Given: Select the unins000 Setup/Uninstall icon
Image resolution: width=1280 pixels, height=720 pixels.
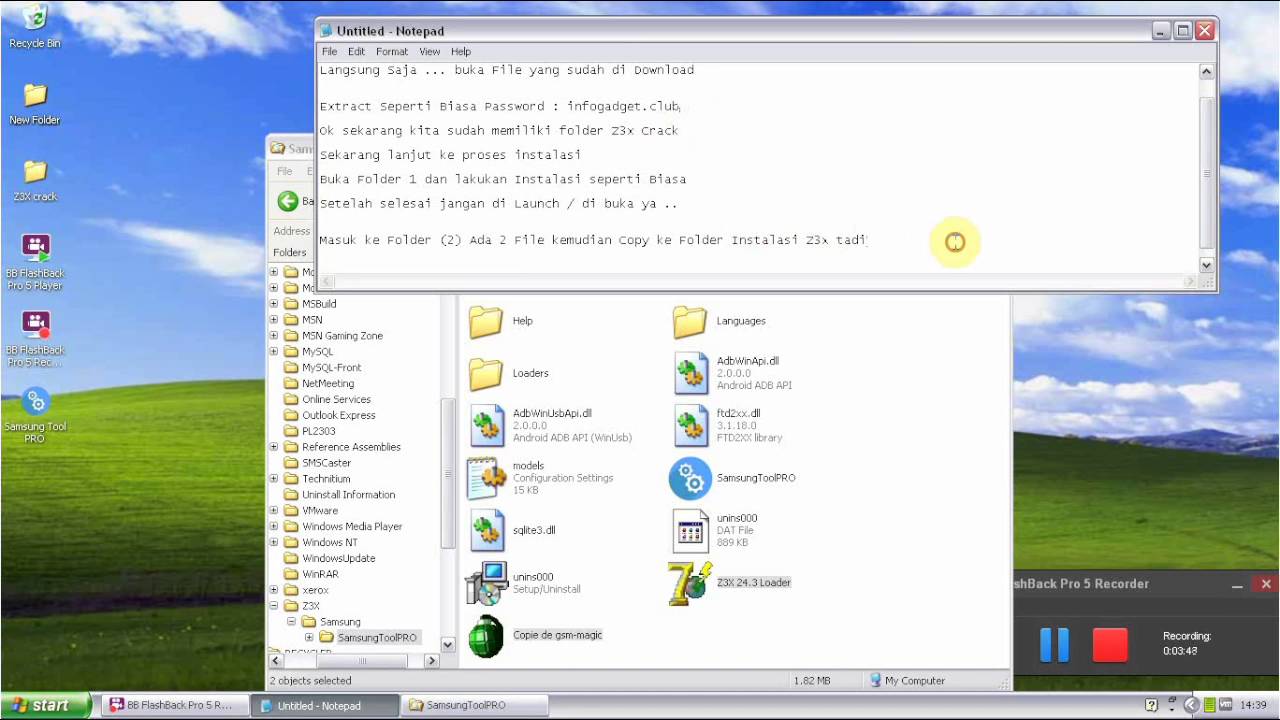Looking at the screenshot, I should [x=486, y=583].
